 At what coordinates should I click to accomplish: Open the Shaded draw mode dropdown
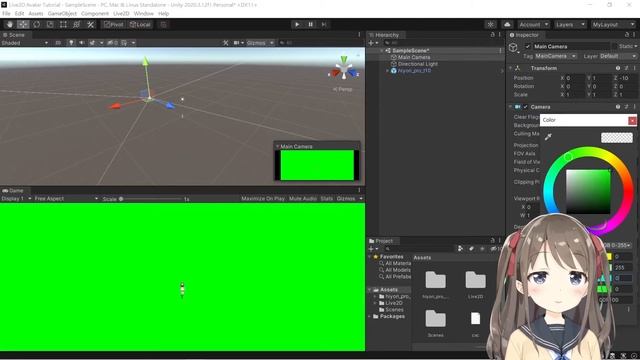pyautogui.click(x=24, y=43)
